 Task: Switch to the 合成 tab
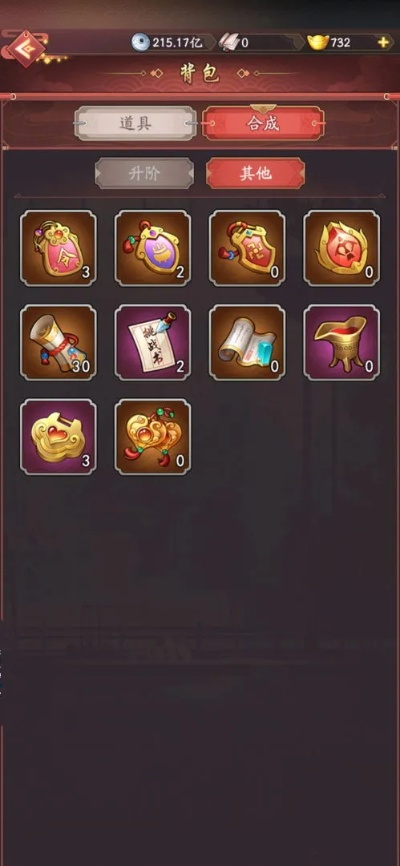[263, 123]
